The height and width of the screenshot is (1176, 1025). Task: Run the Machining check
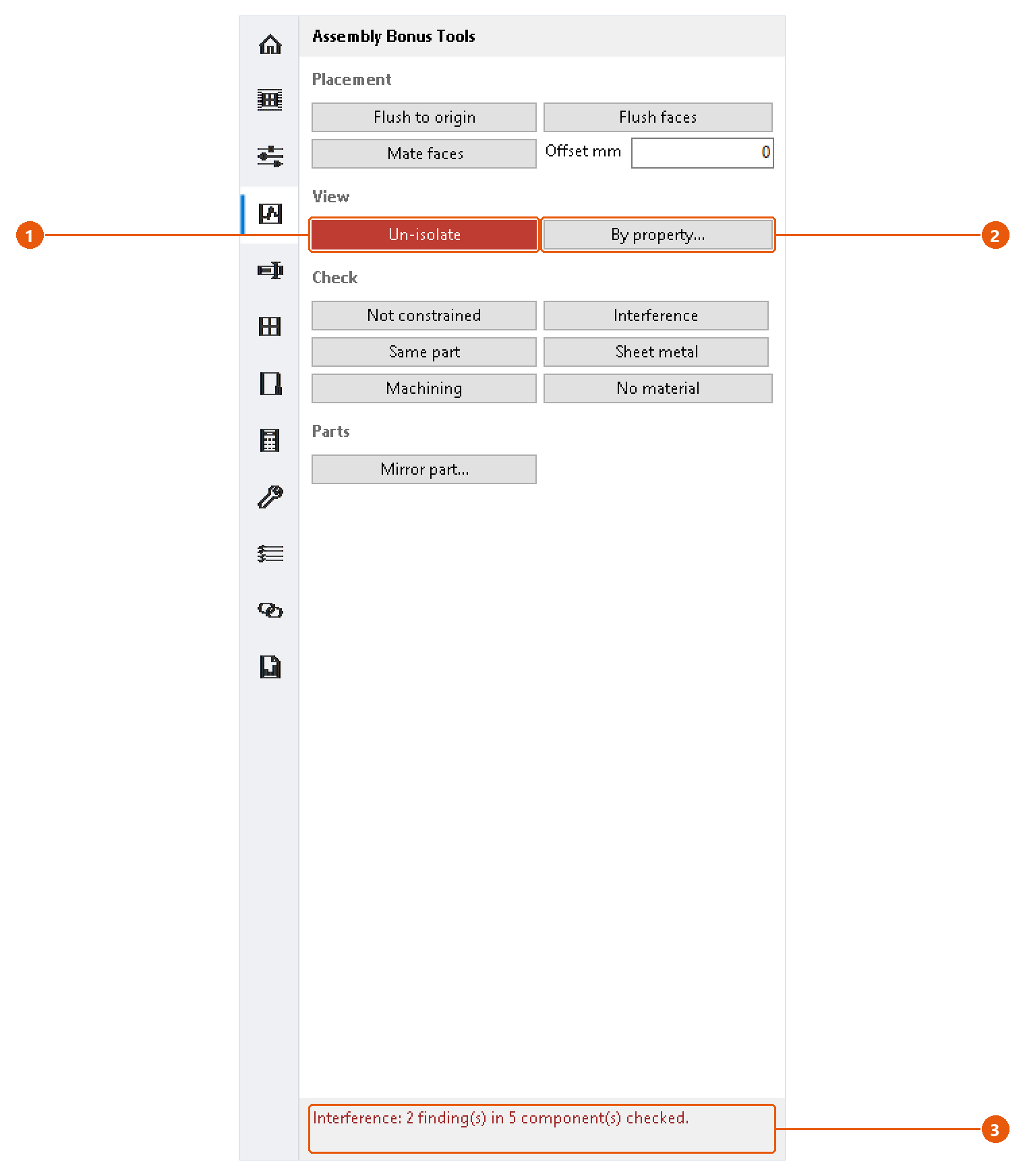(x=424, y=388)
